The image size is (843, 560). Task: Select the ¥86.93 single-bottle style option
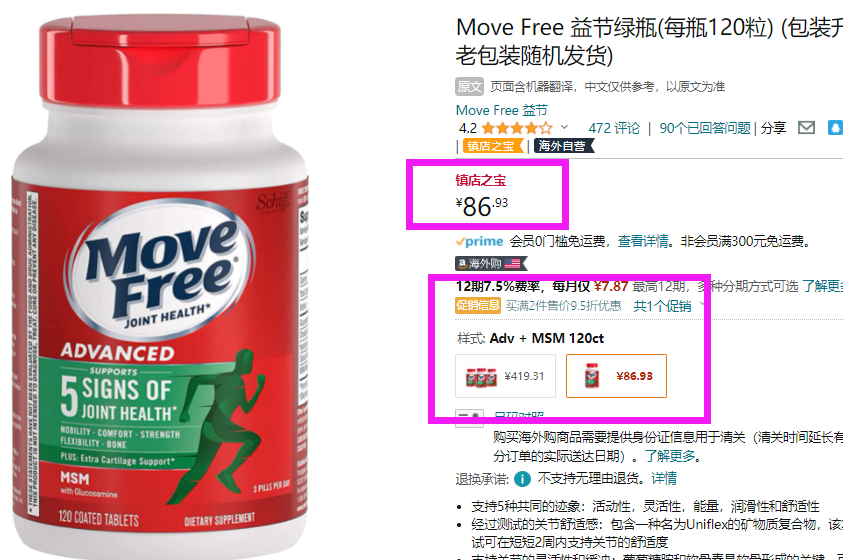[x=616, y=376]
